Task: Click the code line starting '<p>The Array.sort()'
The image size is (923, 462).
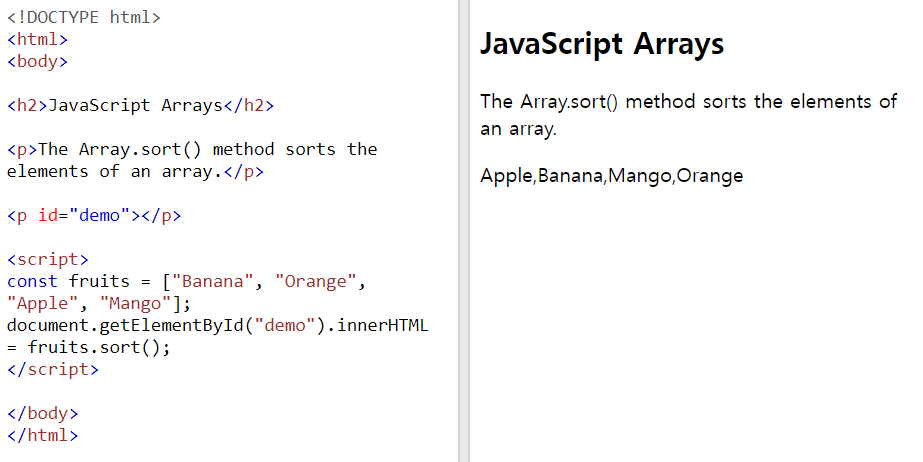Action: point(192,149)
